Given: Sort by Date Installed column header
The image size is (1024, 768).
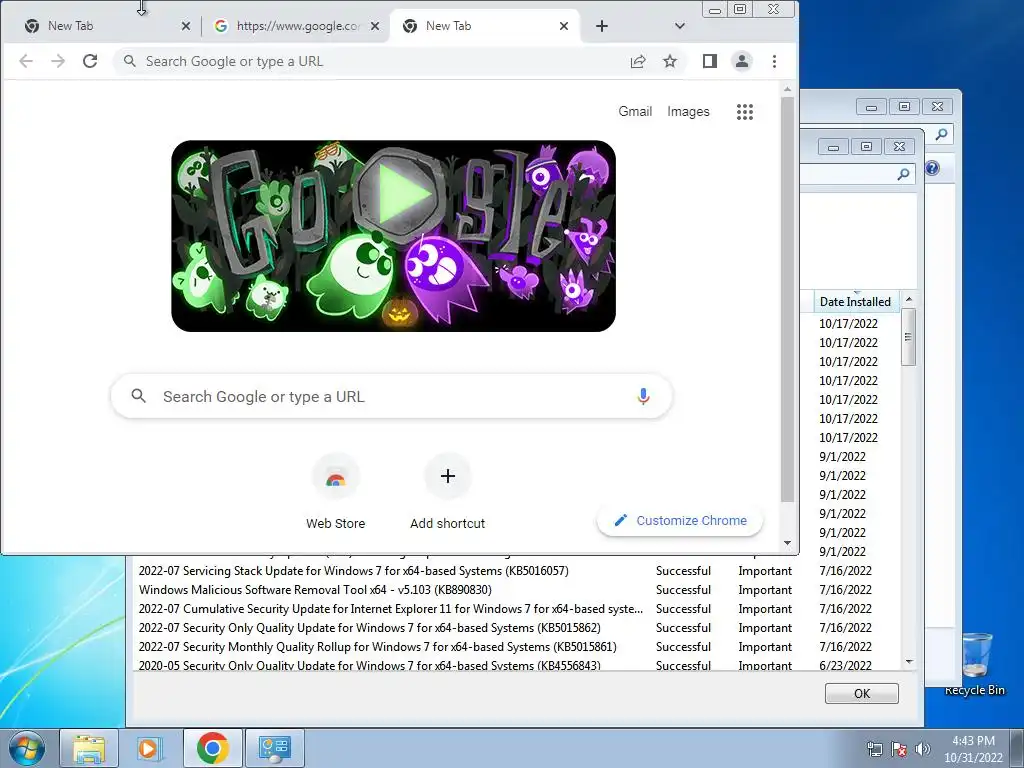Looking at the screenshot, I should pos(856,302).
